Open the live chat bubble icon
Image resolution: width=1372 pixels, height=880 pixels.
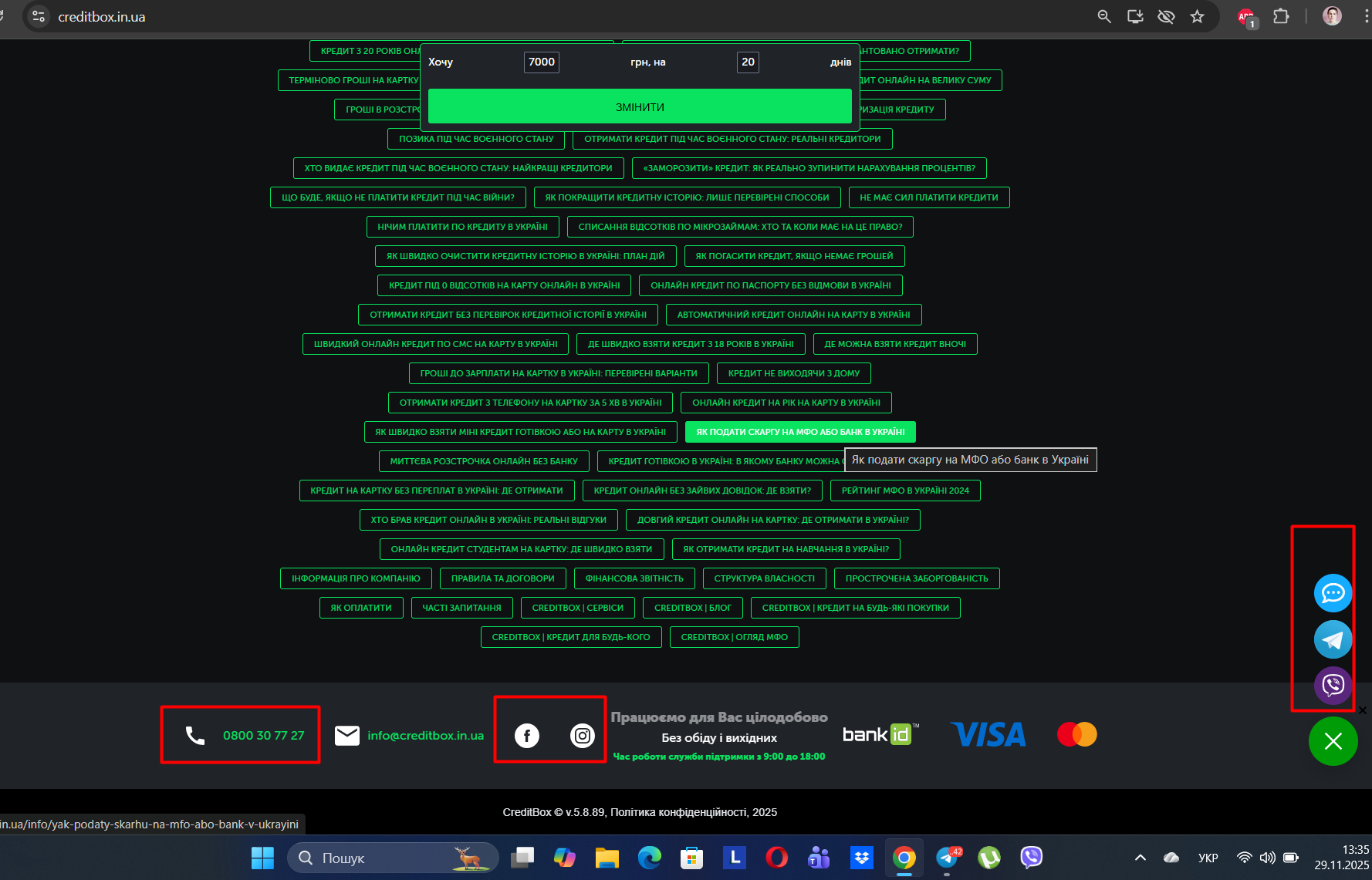(1333, 593)
